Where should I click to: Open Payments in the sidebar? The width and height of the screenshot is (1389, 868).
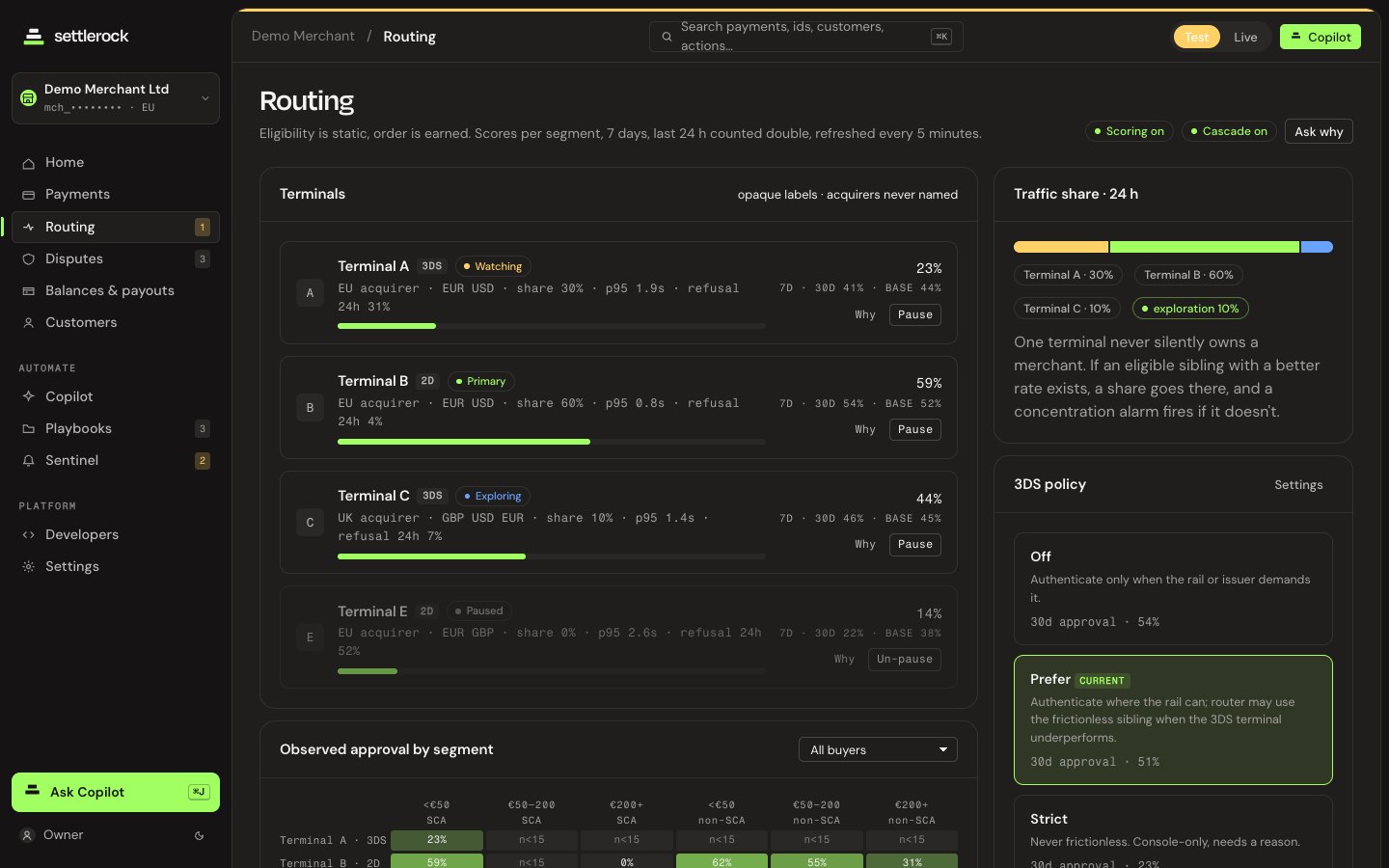(x=116, y=194)
